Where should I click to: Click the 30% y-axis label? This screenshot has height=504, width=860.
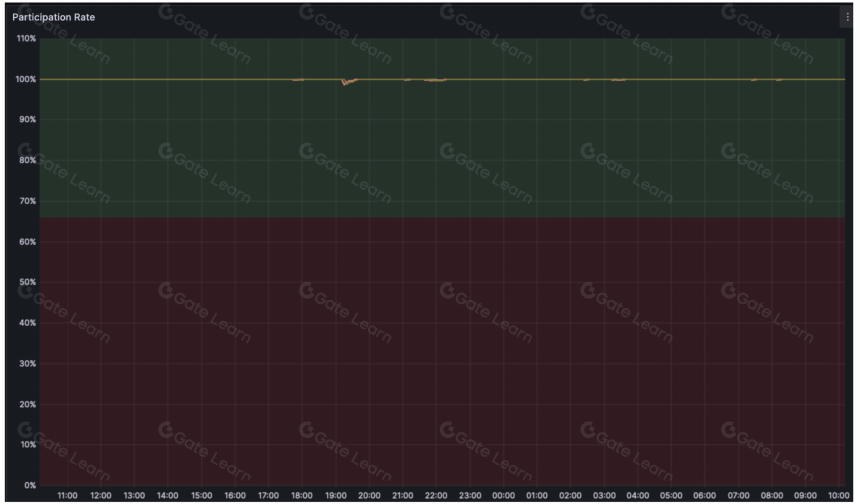(x=28, y=363)
